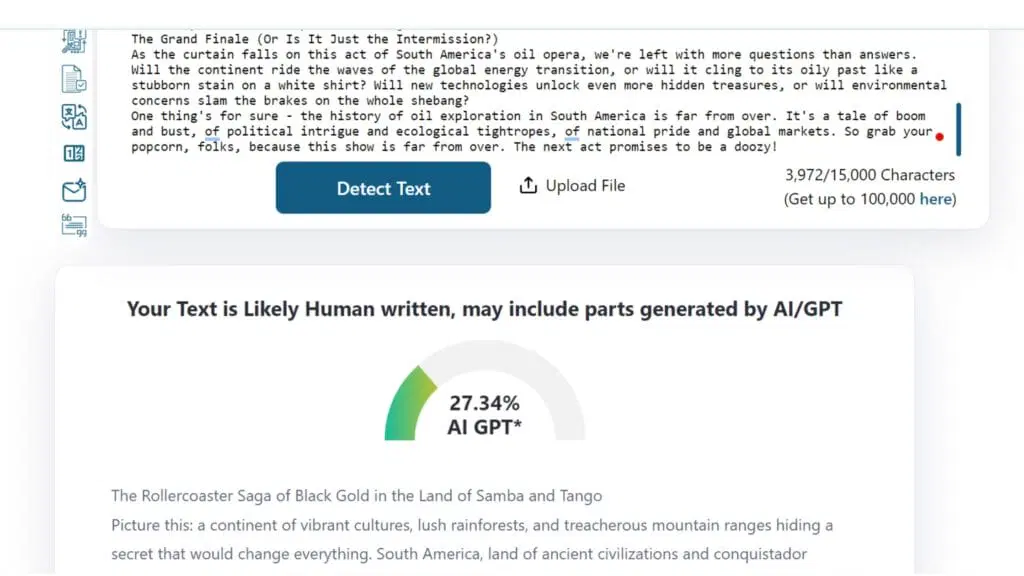1024x576 pixels.
Task: Open the plagiarism checker sidebar icon
Action: pos(74,40)
